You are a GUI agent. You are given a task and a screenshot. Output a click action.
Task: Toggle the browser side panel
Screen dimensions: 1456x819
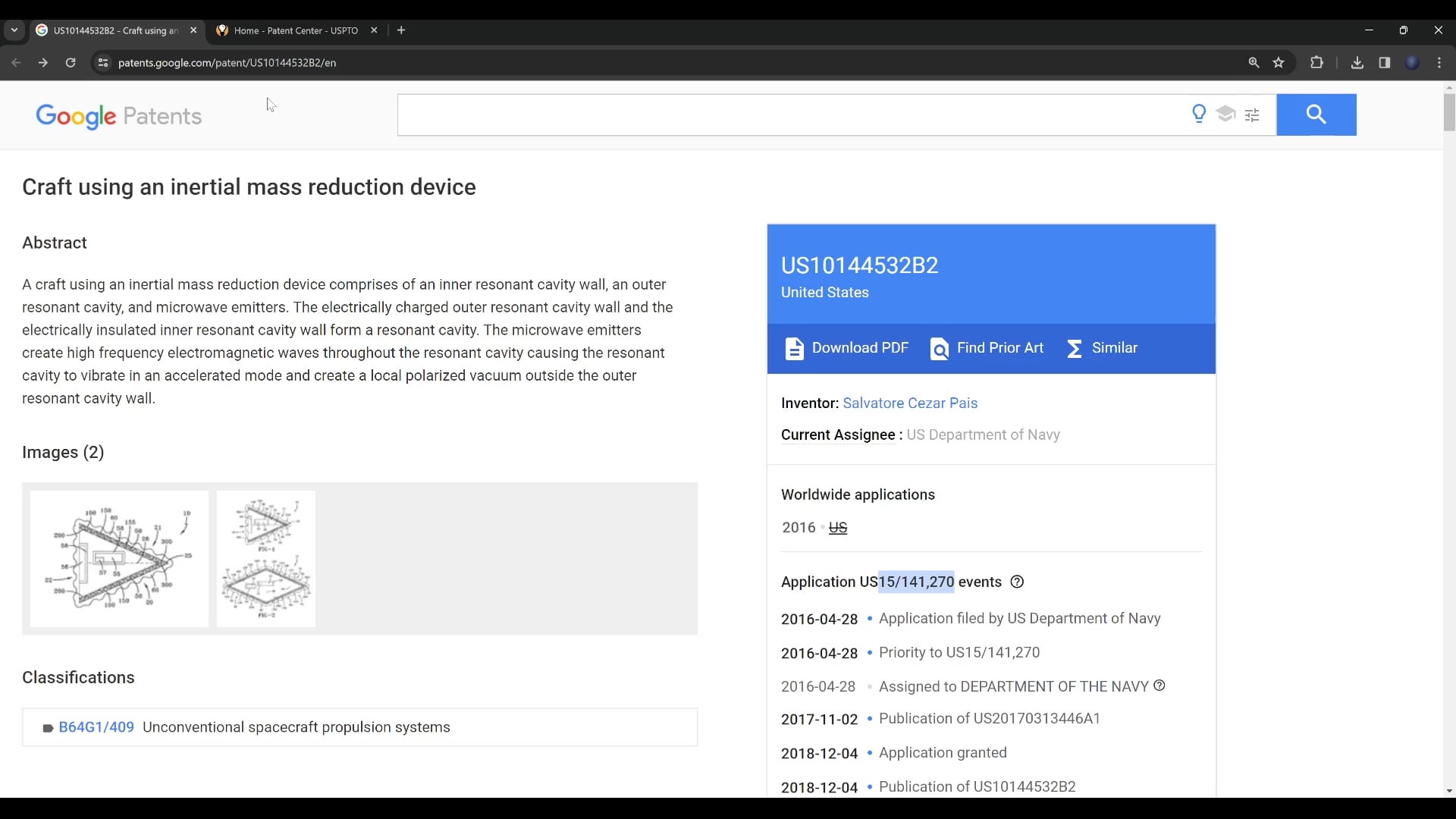pos(1385,63)
